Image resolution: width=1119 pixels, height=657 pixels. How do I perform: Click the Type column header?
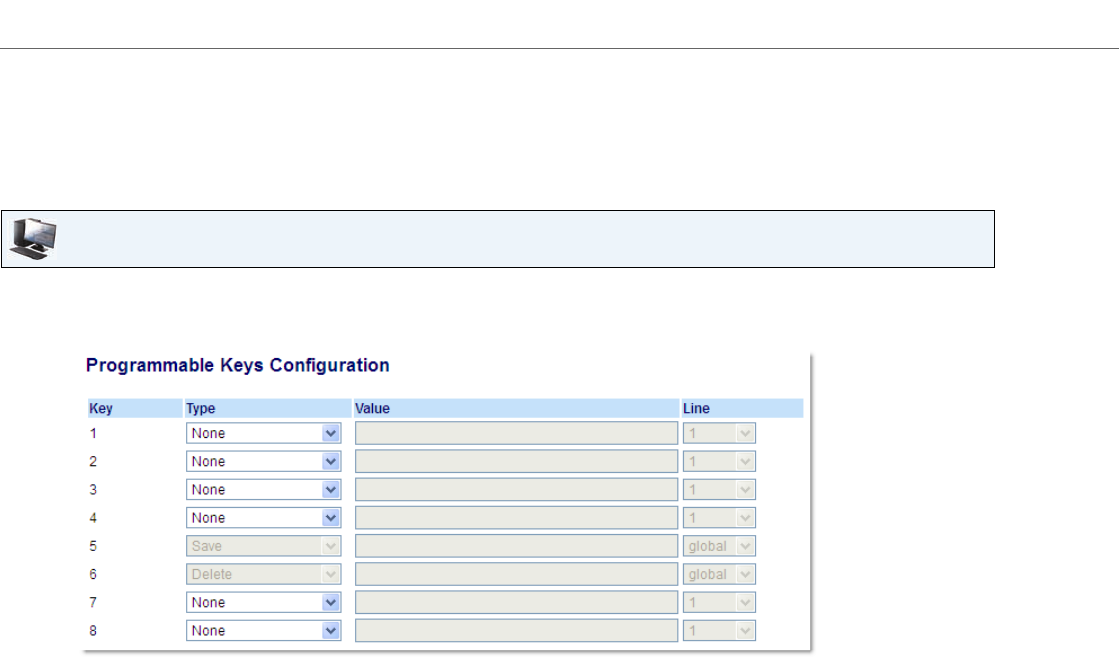201,408
